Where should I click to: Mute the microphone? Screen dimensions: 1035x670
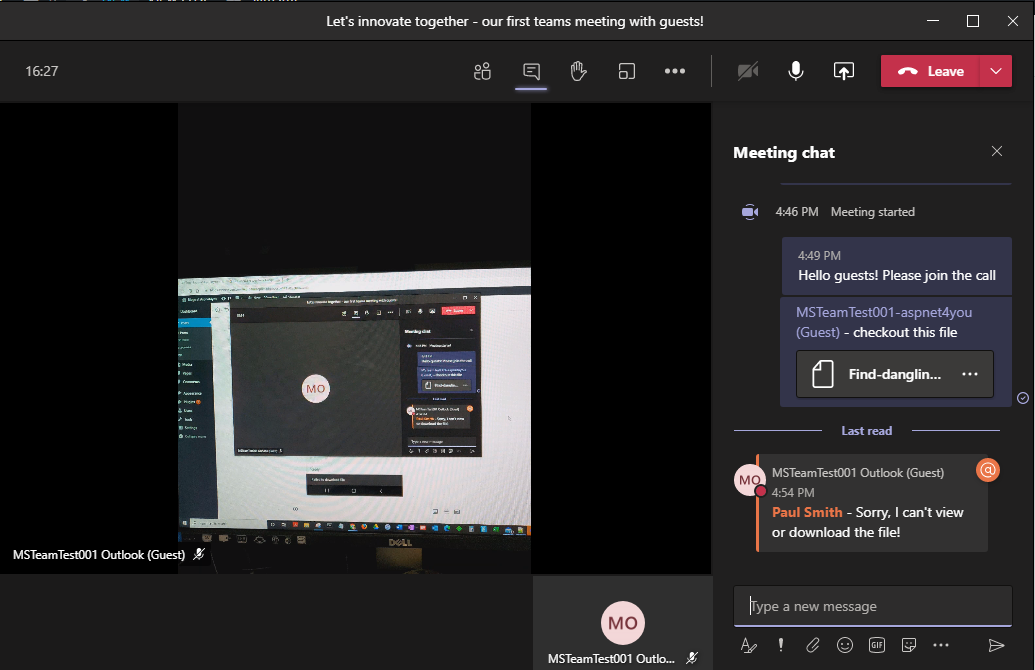(x=796, y=71)
